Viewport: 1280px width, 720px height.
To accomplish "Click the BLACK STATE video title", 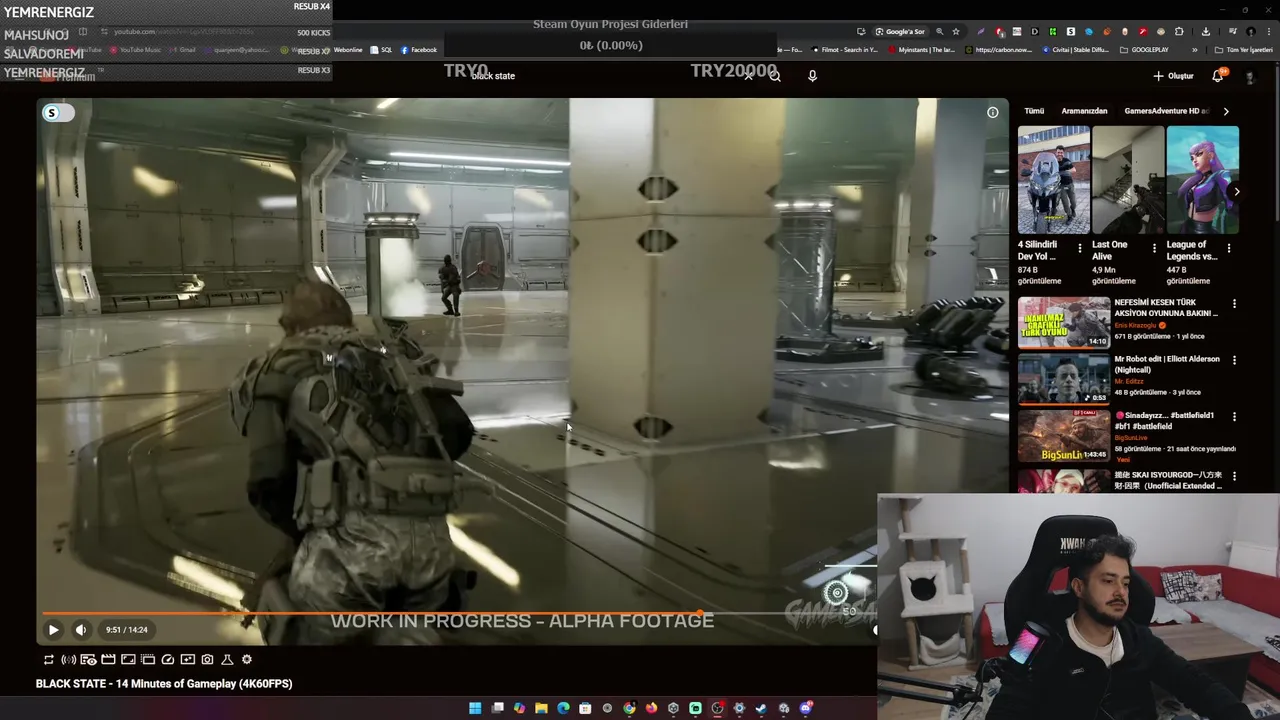I will tap(164, 684).
